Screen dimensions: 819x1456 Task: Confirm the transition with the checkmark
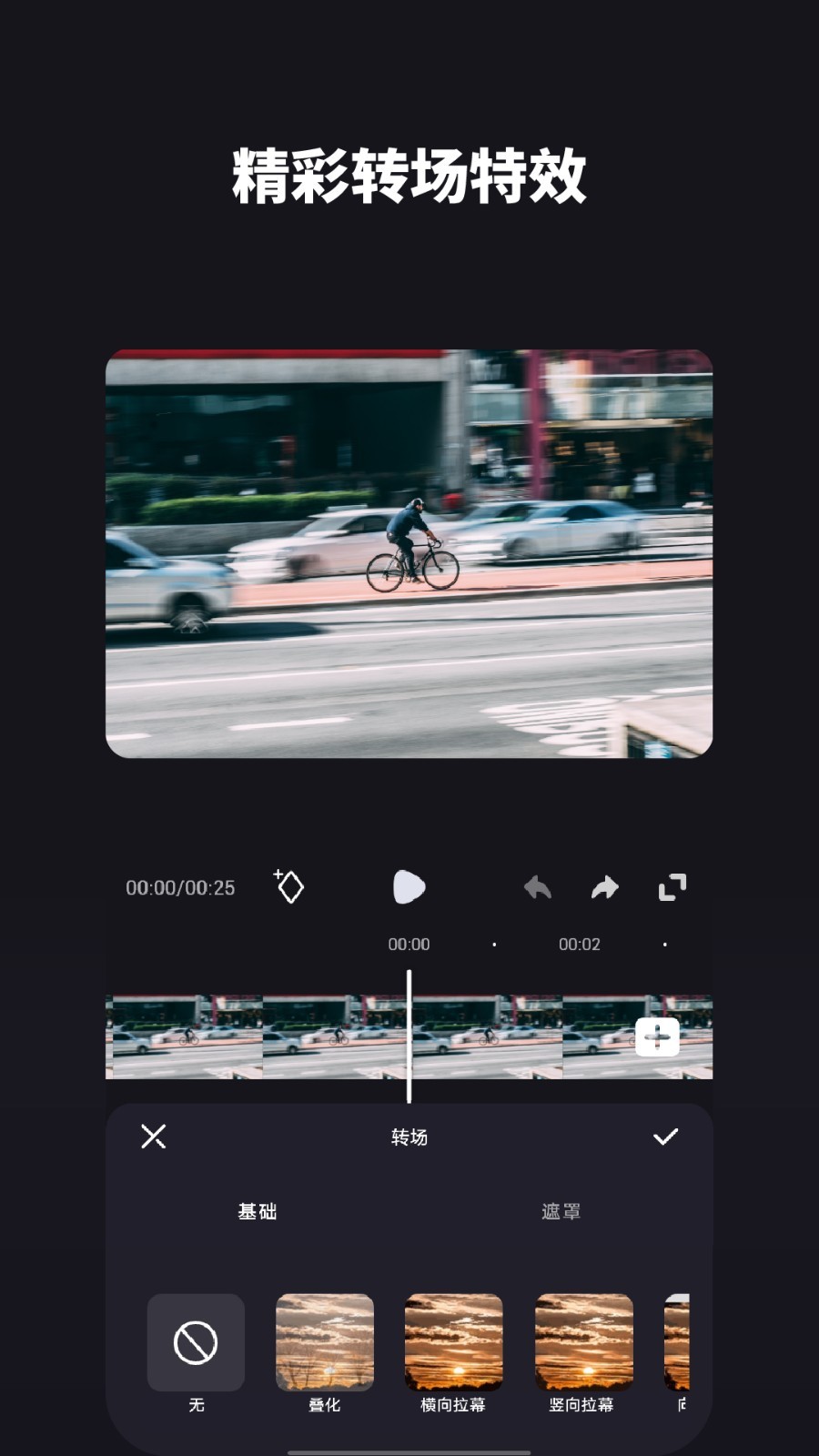[665, 1136]
